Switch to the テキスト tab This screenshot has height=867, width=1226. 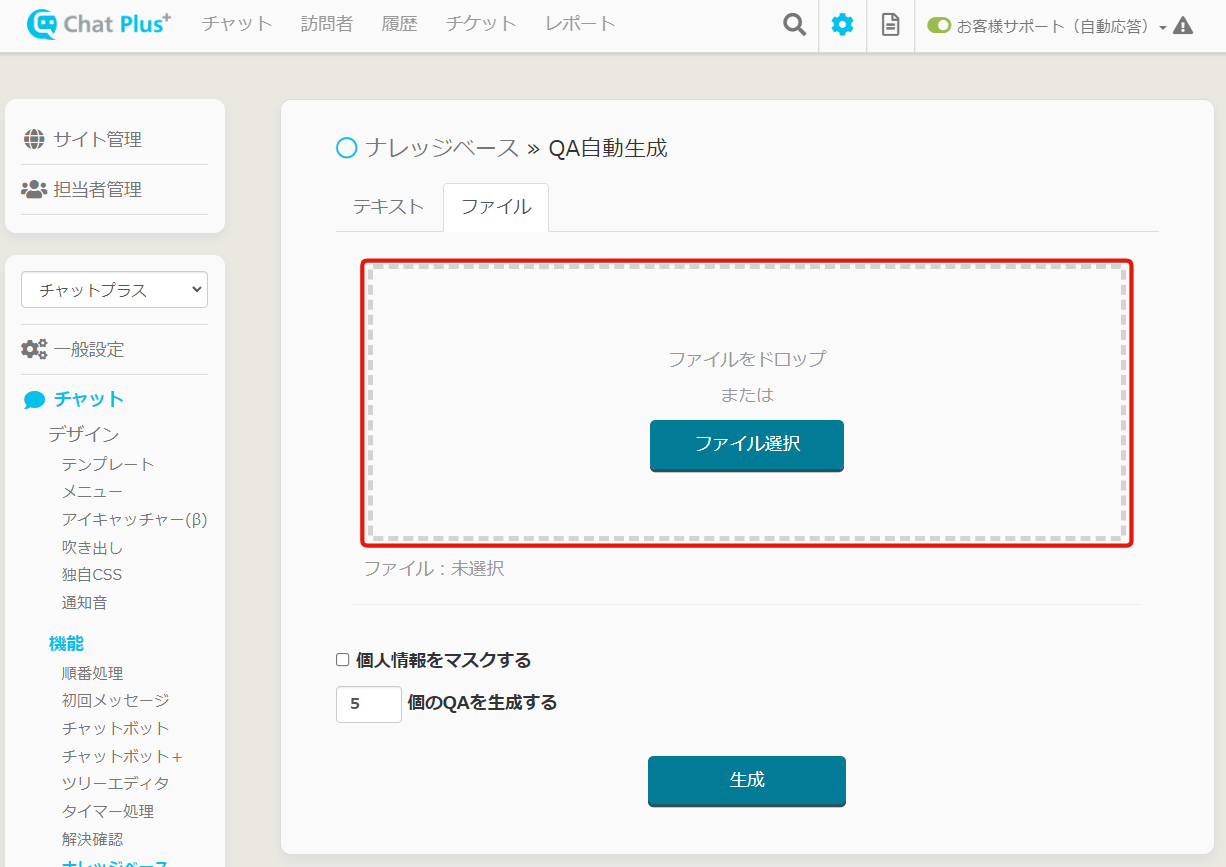(388, 207)
